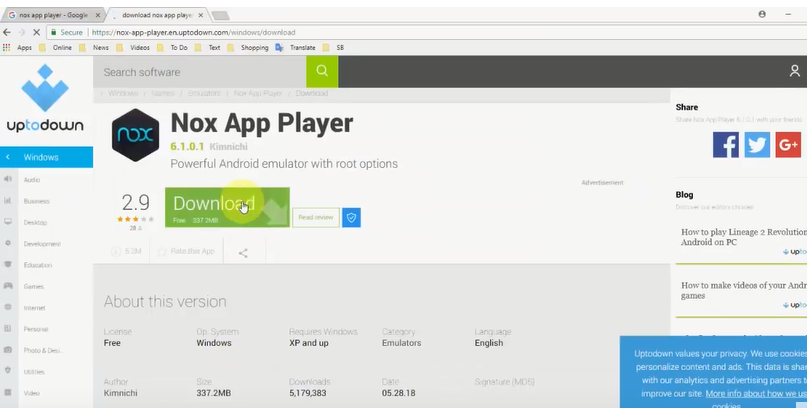This screenshot has width=807, height=408.
Task: Open the Desktop category icon
Action: tap(8, 222)
